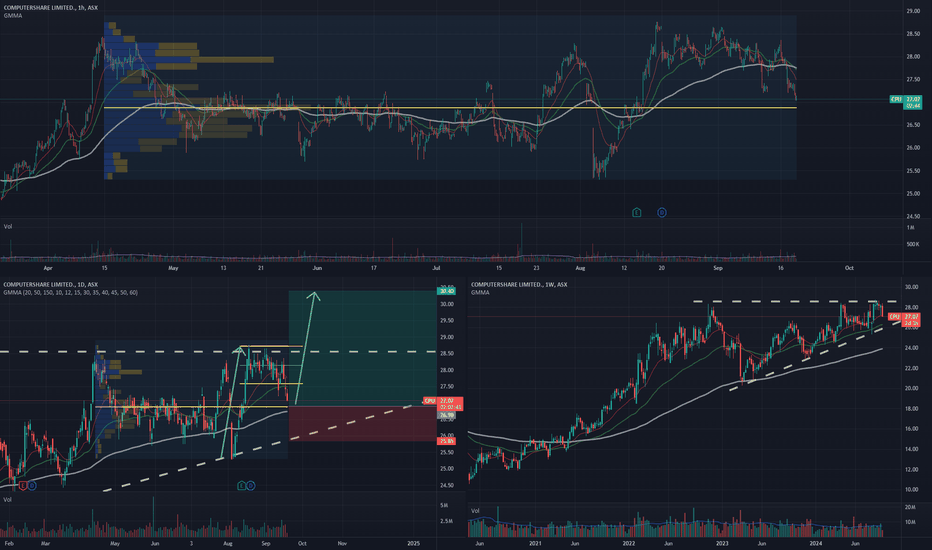Open the red earnings E marker near Feb on the daily chart
The image size is (932, 550).
(23, 486)
